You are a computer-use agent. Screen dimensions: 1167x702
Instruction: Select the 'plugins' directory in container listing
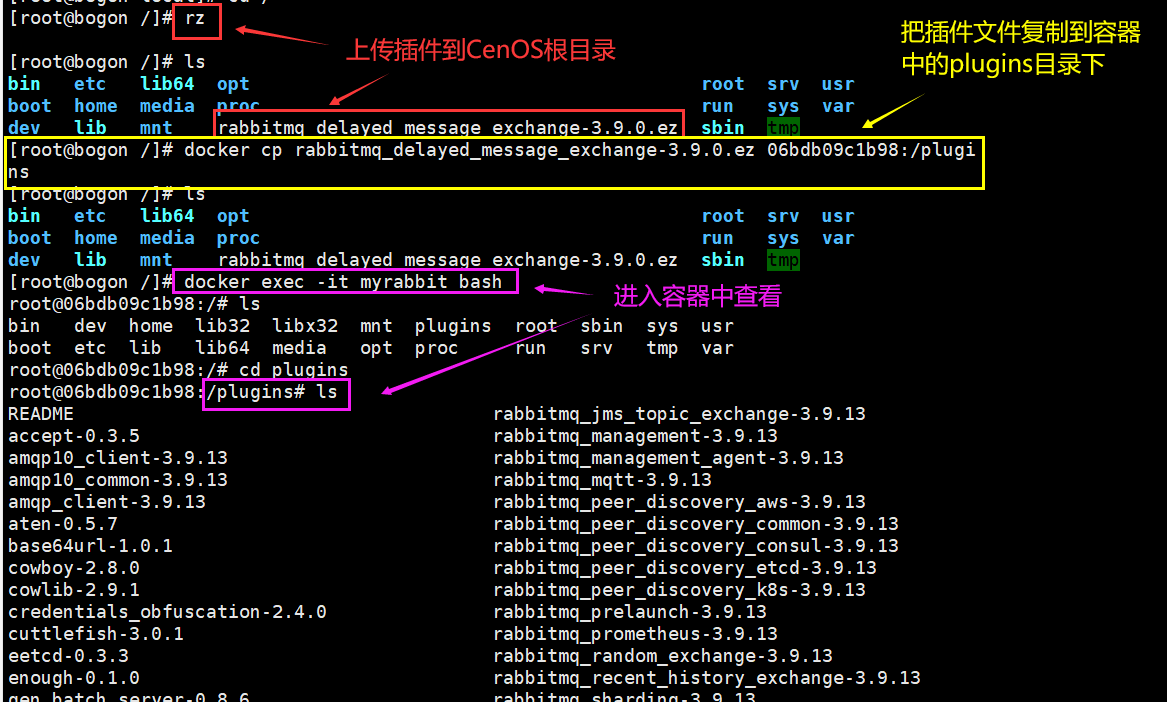453,326
